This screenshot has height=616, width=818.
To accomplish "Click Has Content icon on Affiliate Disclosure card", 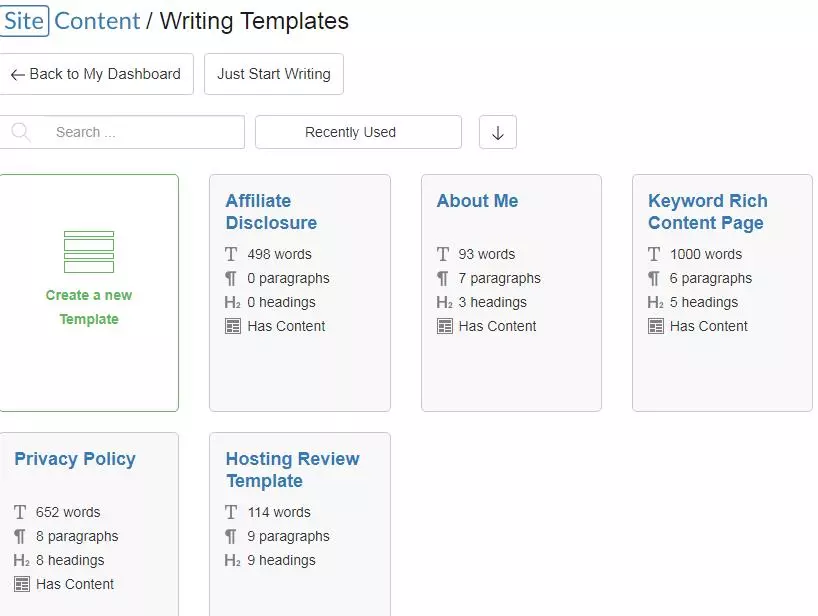I will (x=233, y=327).
